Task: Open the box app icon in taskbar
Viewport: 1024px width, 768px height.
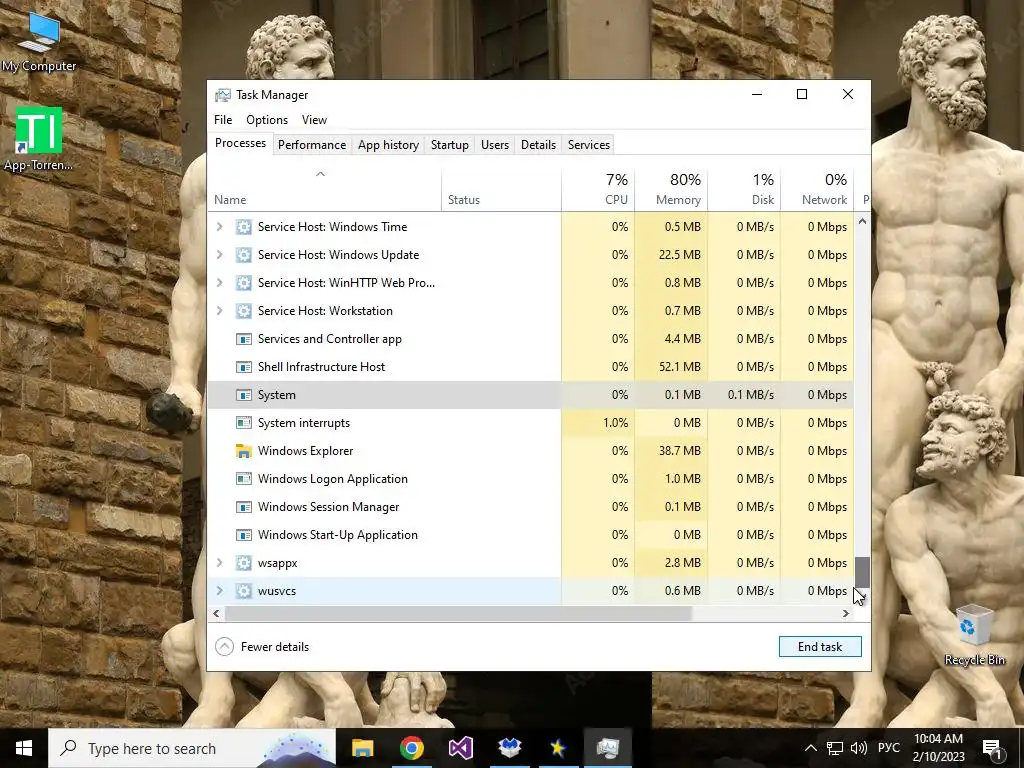Action: pos(509,748)
